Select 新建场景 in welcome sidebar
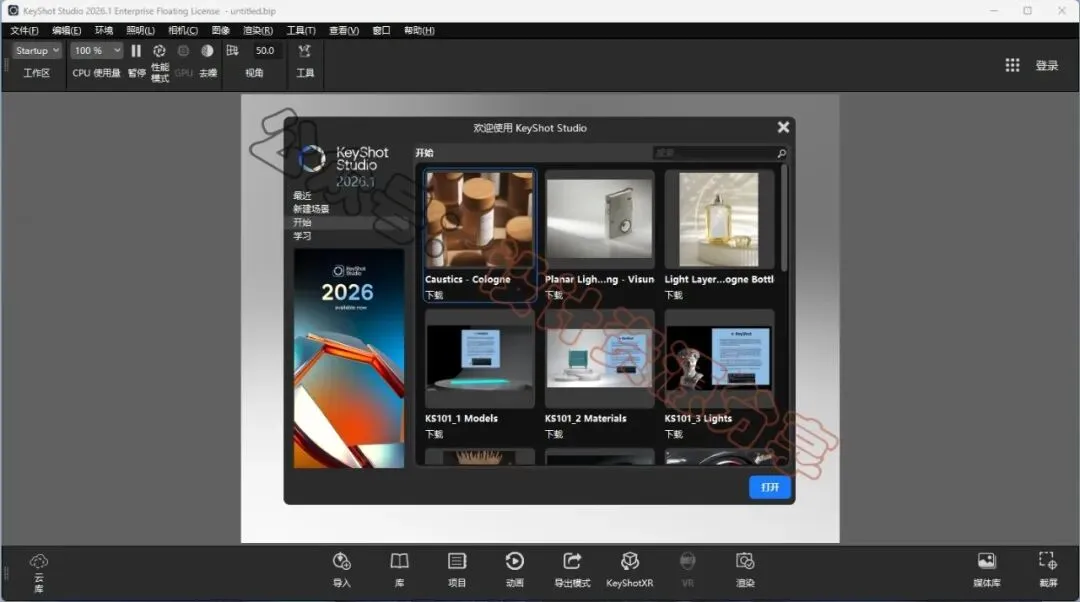 [x=311, y=209]
